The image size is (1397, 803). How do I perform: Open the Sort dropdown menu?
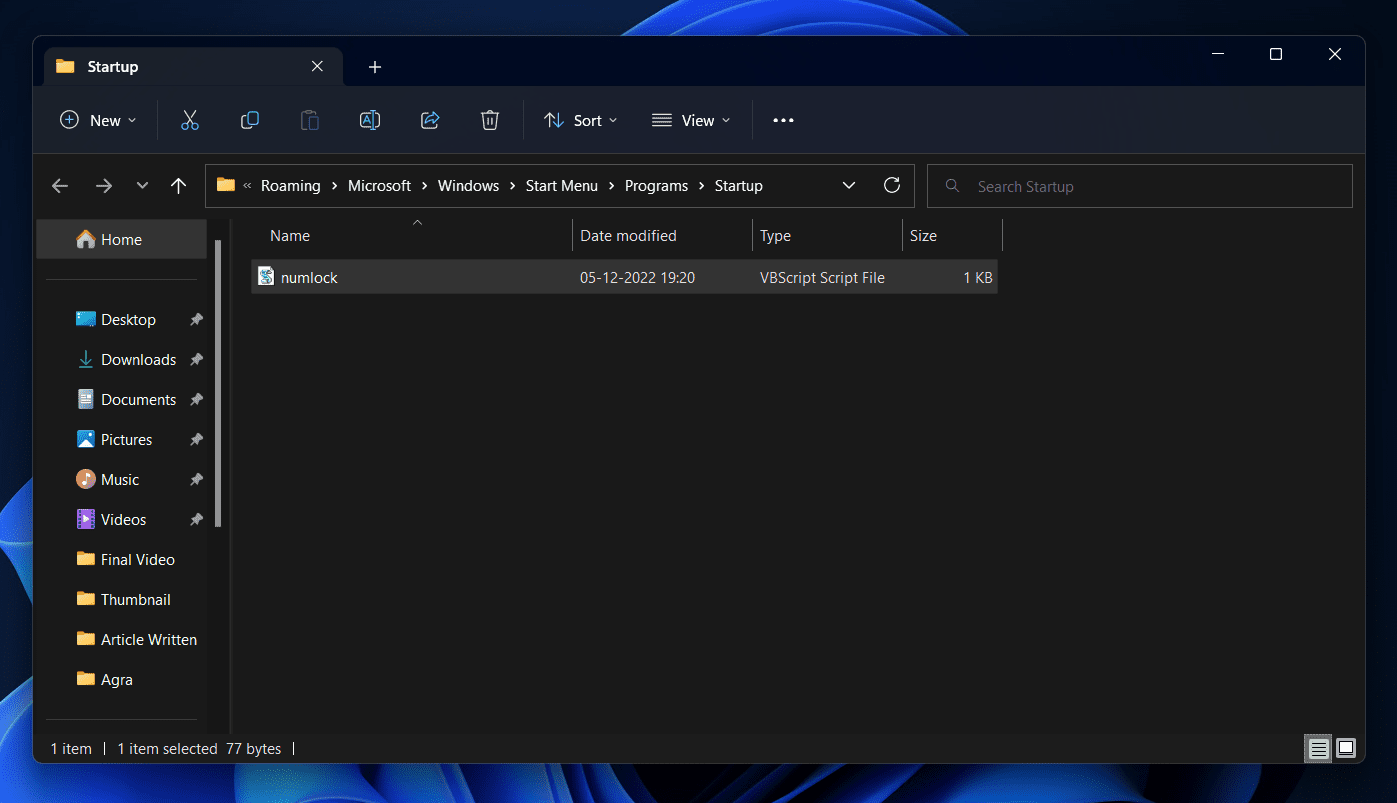pyautogui.click(x=581, y=120)
